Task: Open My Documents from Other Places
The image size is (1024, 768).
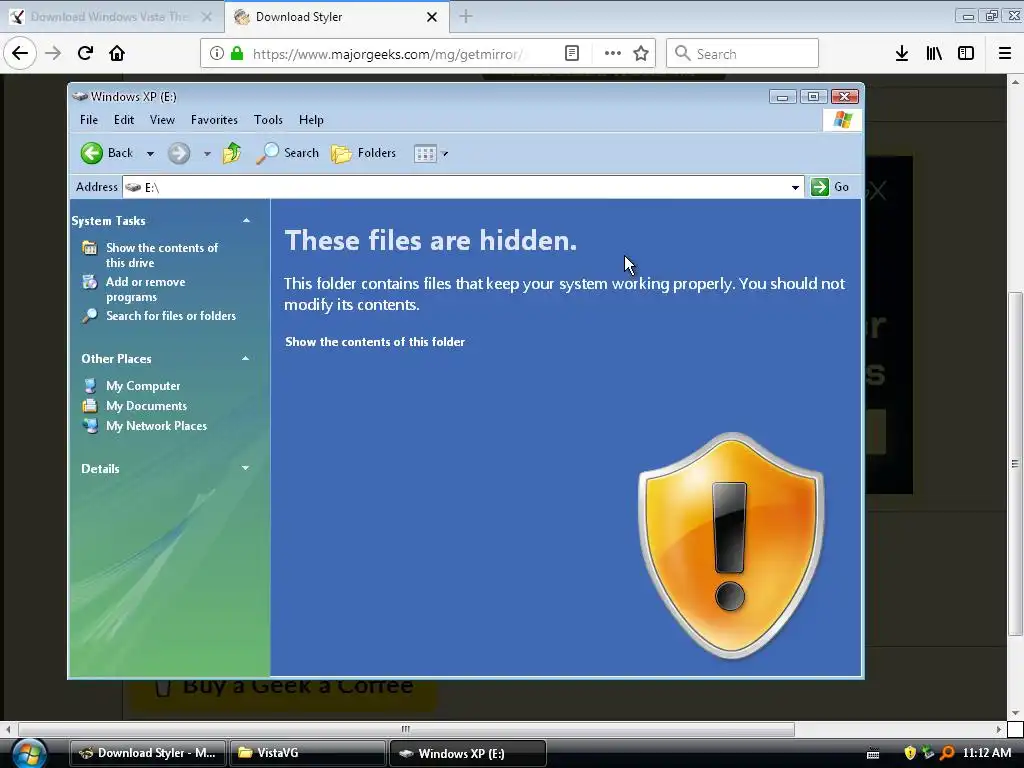Action: coord(146,406)
